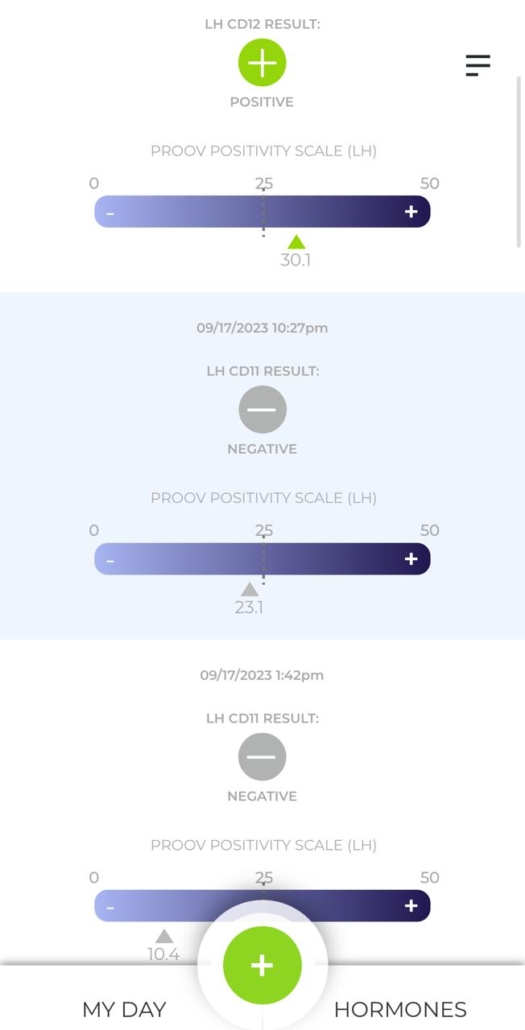The height and width of the screenshot is (1030, 525).
Task: Tap the 09/17/2023 10:27pm timestamp
Action: click(262, 327)
